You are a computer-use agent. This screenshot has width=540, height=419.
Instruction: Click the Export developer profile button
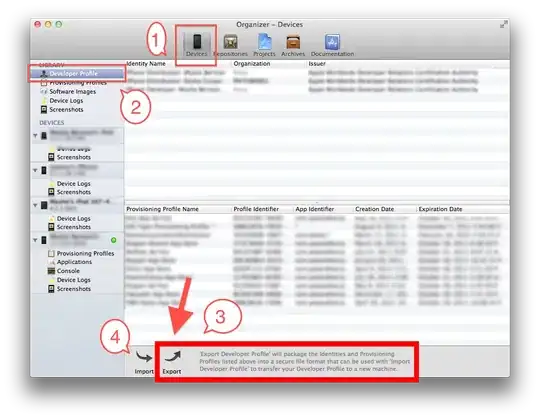(172, 362)
